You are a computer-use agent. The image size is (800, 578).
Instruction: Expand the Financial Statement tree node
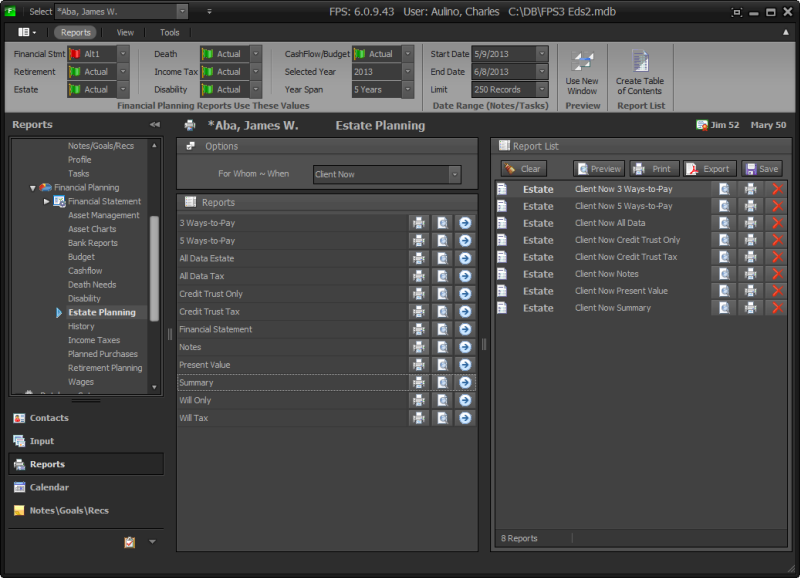[46, 202]
